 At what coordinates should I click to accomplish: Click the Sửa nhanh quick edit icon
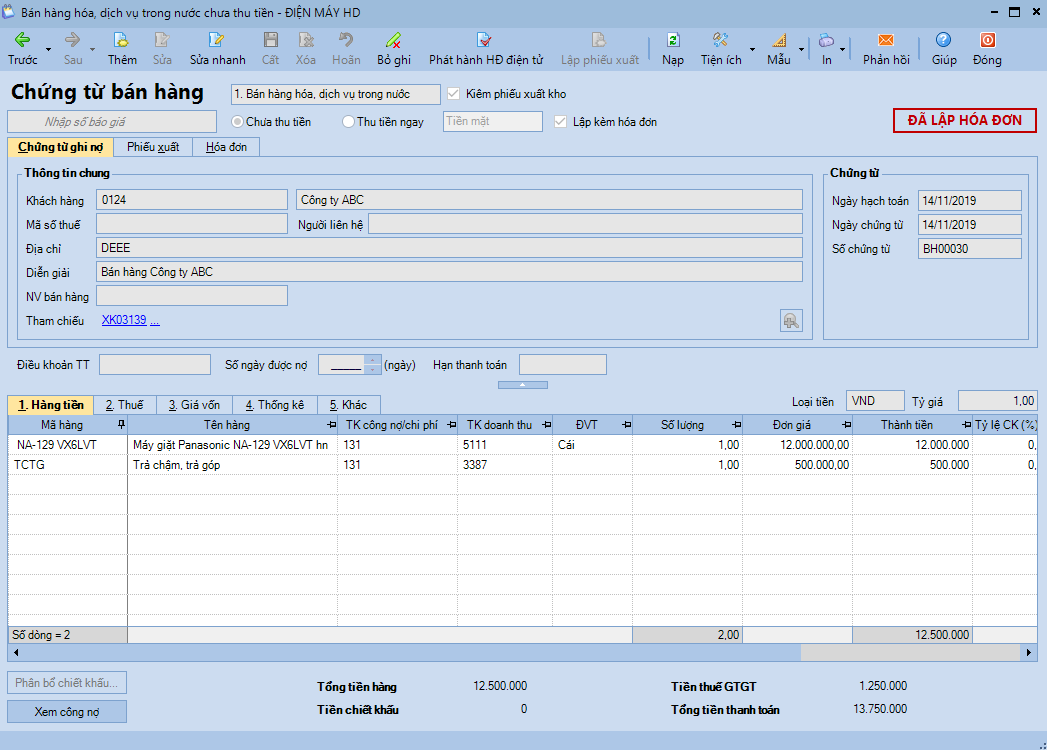216,40
